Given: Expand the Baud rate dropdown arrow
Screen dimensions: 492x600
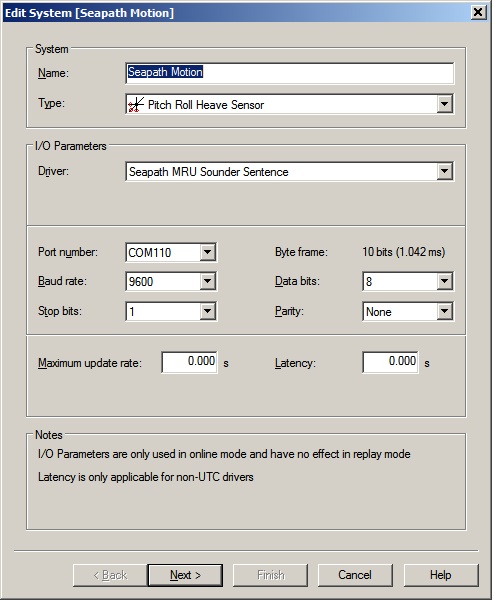Looking at the screenshot, I should click(x=207, y=281).
